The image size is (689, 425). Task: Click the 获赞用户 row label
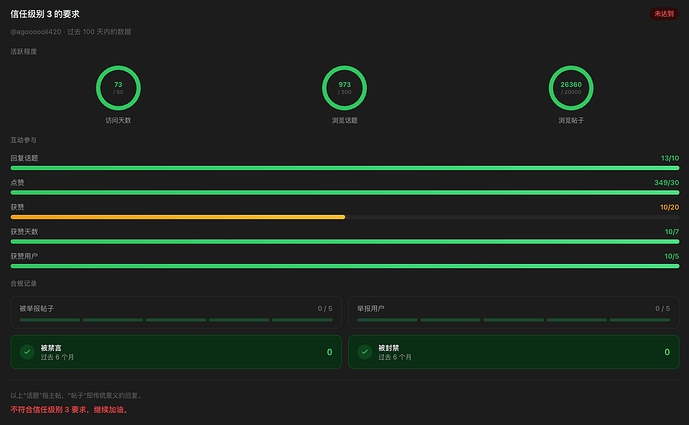(x=25, y=257)
